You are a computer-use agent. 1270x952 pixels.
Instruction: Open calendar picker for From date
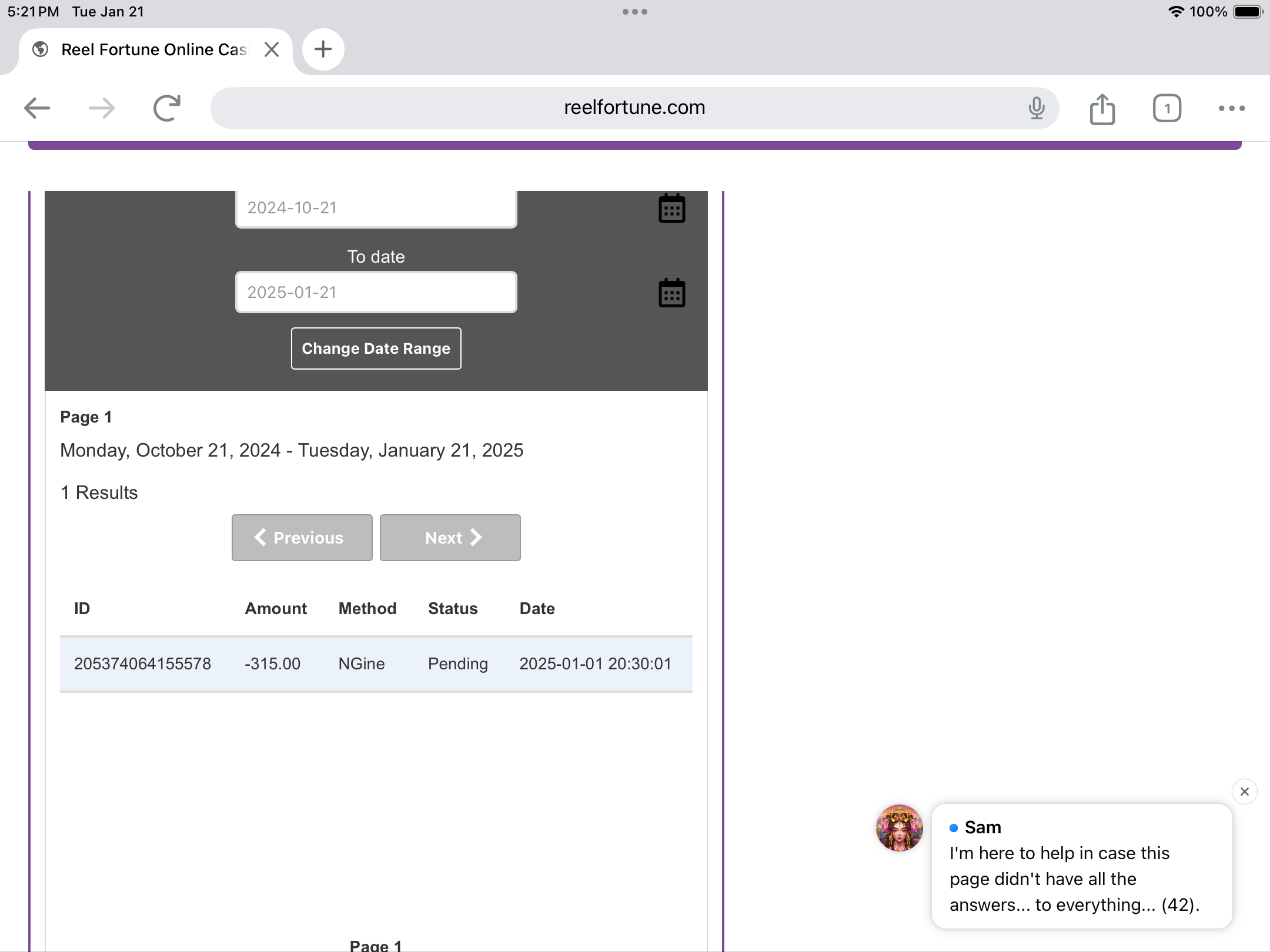coord(672,208)
